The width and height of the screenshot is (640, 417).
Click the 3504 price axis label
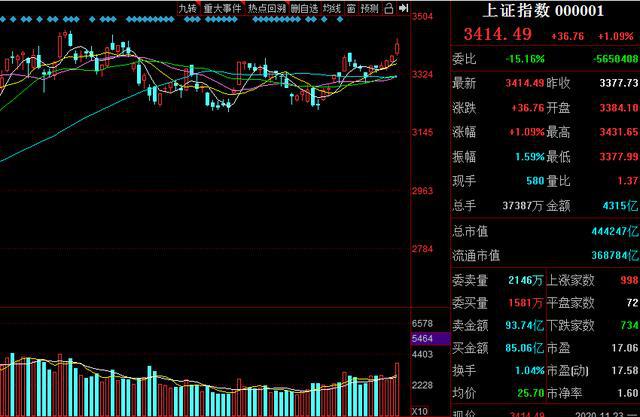[422, 16]
